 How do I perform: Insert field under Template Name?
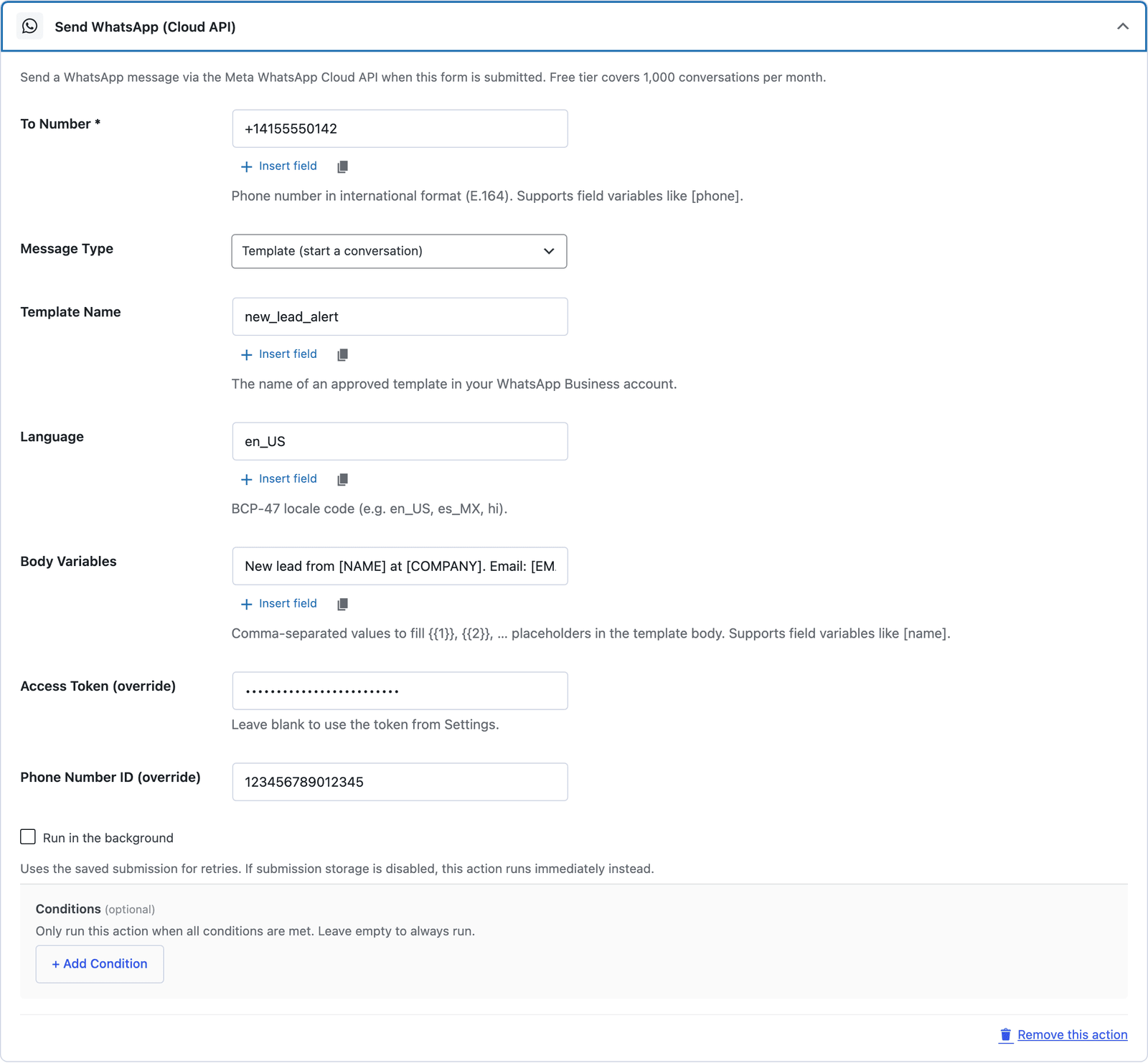point(288,354)
